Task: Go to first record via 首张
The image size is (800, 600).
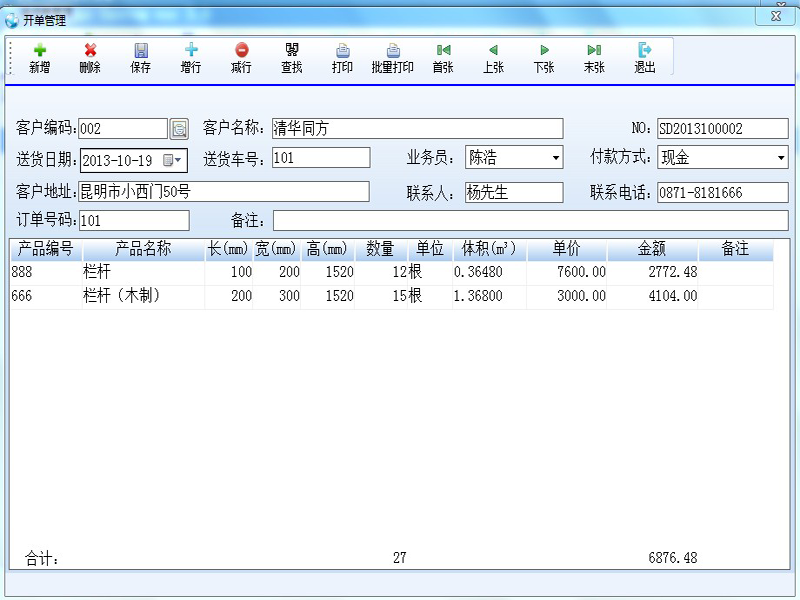Action: (x=443, y=50)
